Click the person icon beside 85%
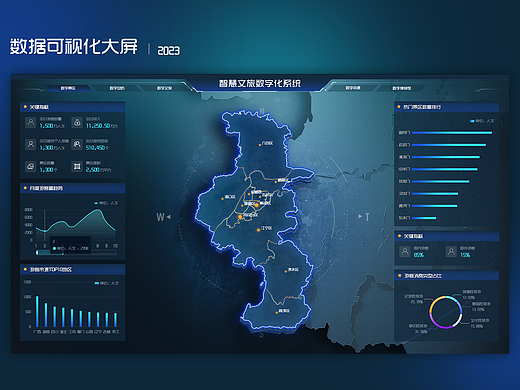The height and width of the screenshot is (390, 520). click(405, 251)
